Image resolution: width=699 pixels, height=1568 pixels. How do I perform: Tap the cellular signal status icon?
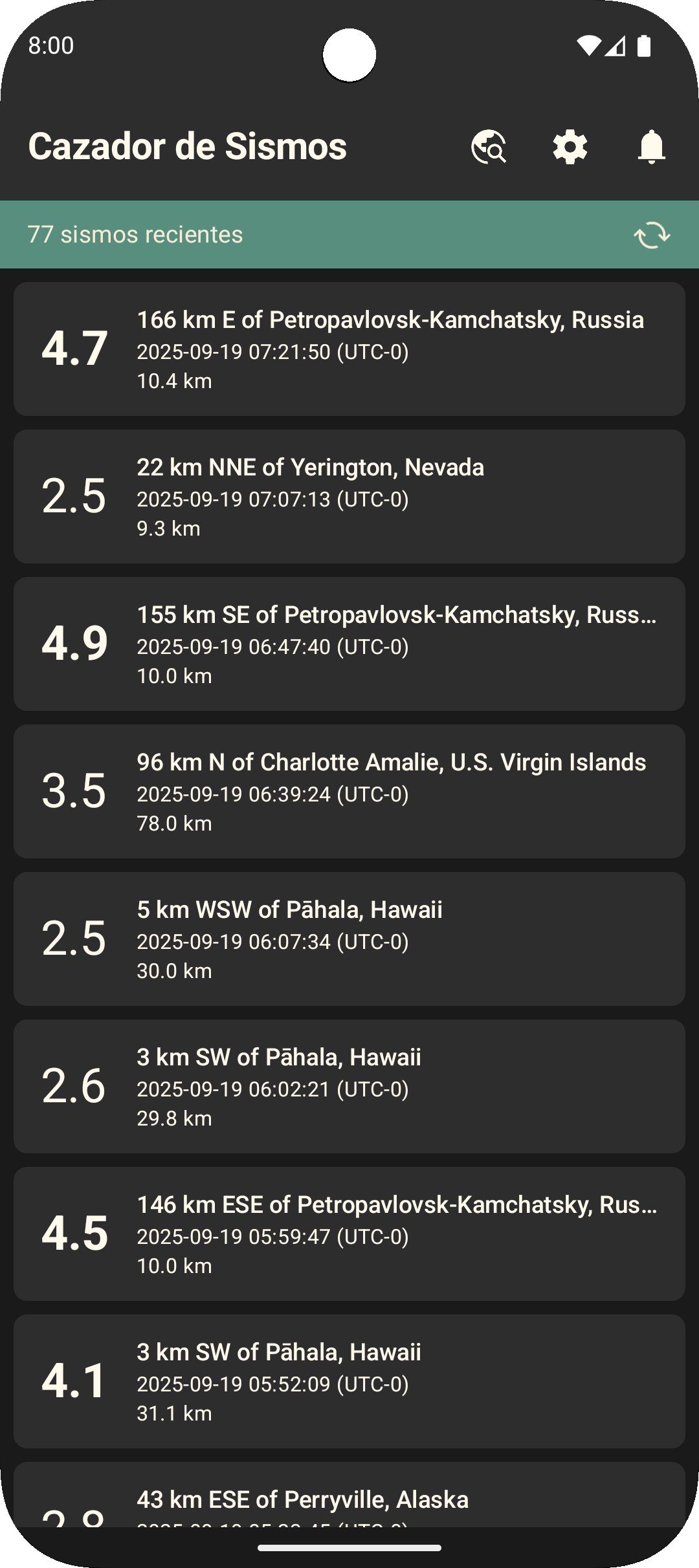[615, 46]
